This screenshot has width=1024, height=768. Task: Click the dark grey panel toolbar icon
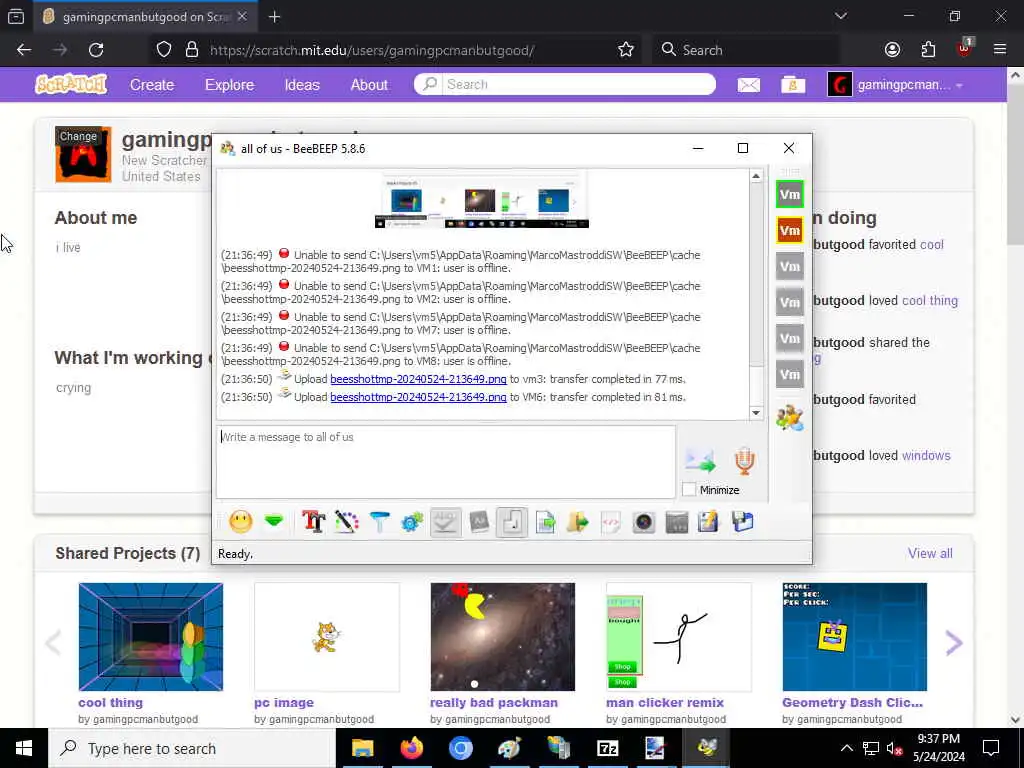(x=677, y=522)
